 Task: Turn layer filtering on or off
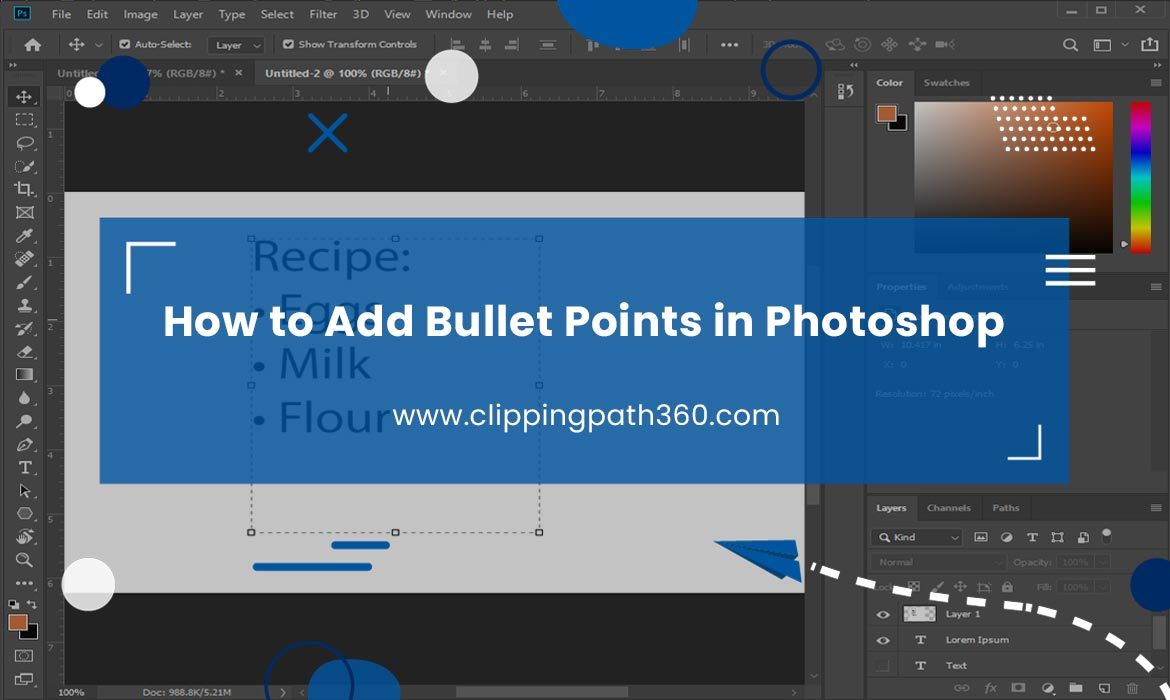[x=1107, y=536]
